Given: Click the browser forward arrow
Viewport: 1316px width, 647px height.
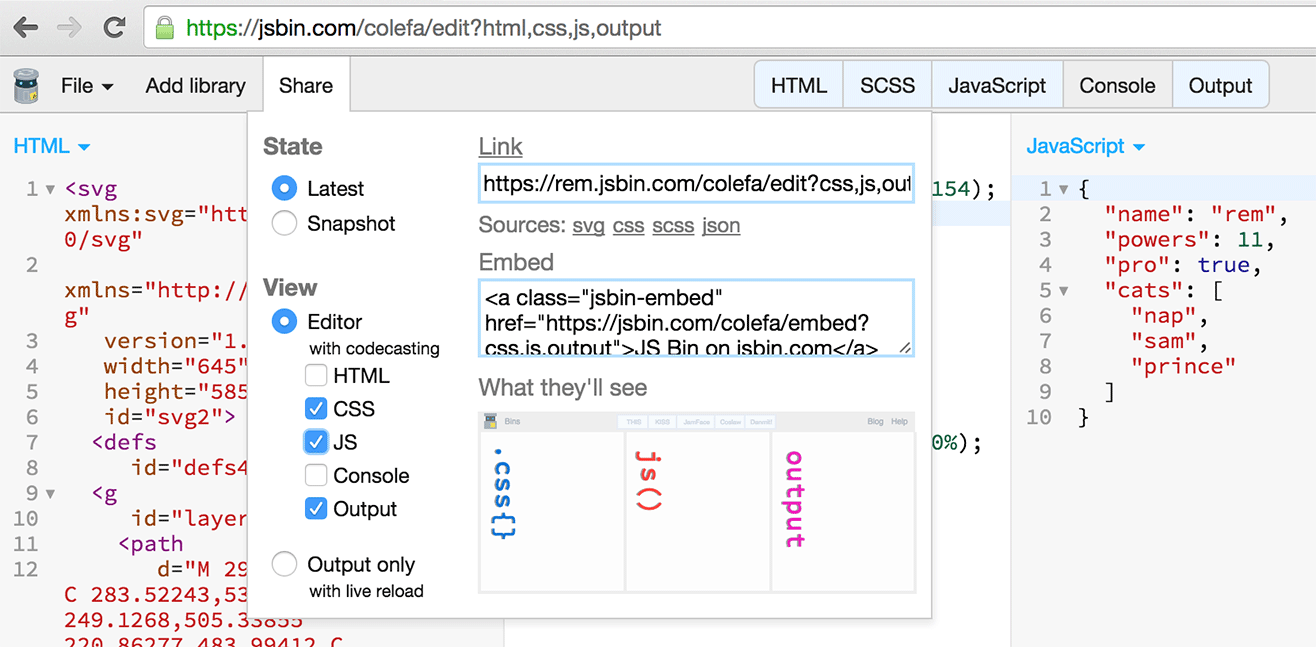Looking at the screenshot, I should (x=69, y=27).
